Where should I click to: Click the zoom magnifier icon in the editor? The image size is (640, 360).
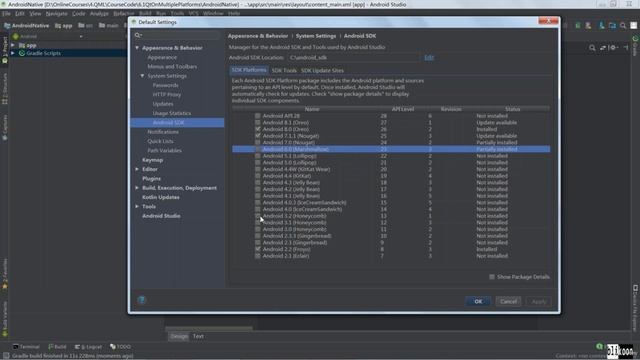(x=592, y=48)
